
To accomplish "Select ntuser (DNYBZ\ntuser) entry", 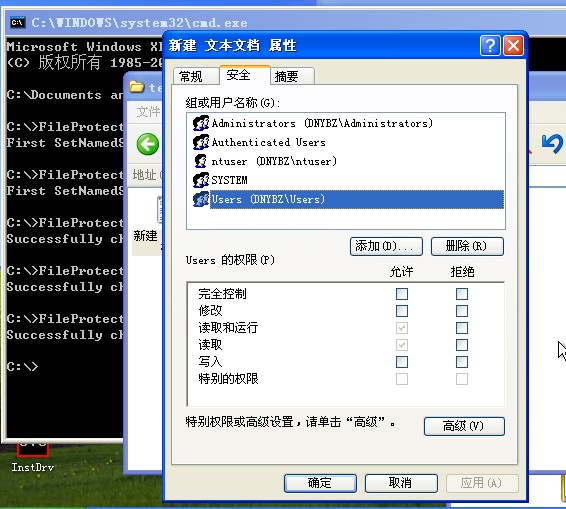I will pos(274,161).
